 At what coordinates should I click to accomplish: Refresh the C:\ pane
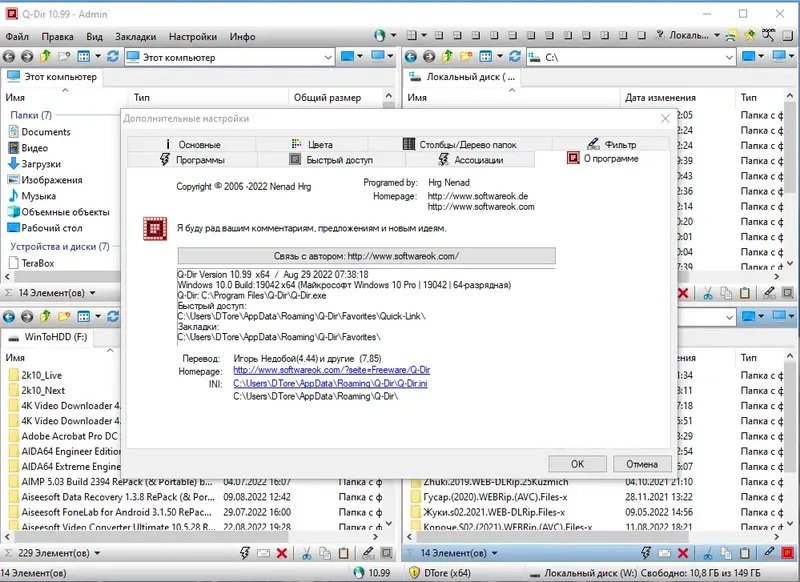[515, 57]
